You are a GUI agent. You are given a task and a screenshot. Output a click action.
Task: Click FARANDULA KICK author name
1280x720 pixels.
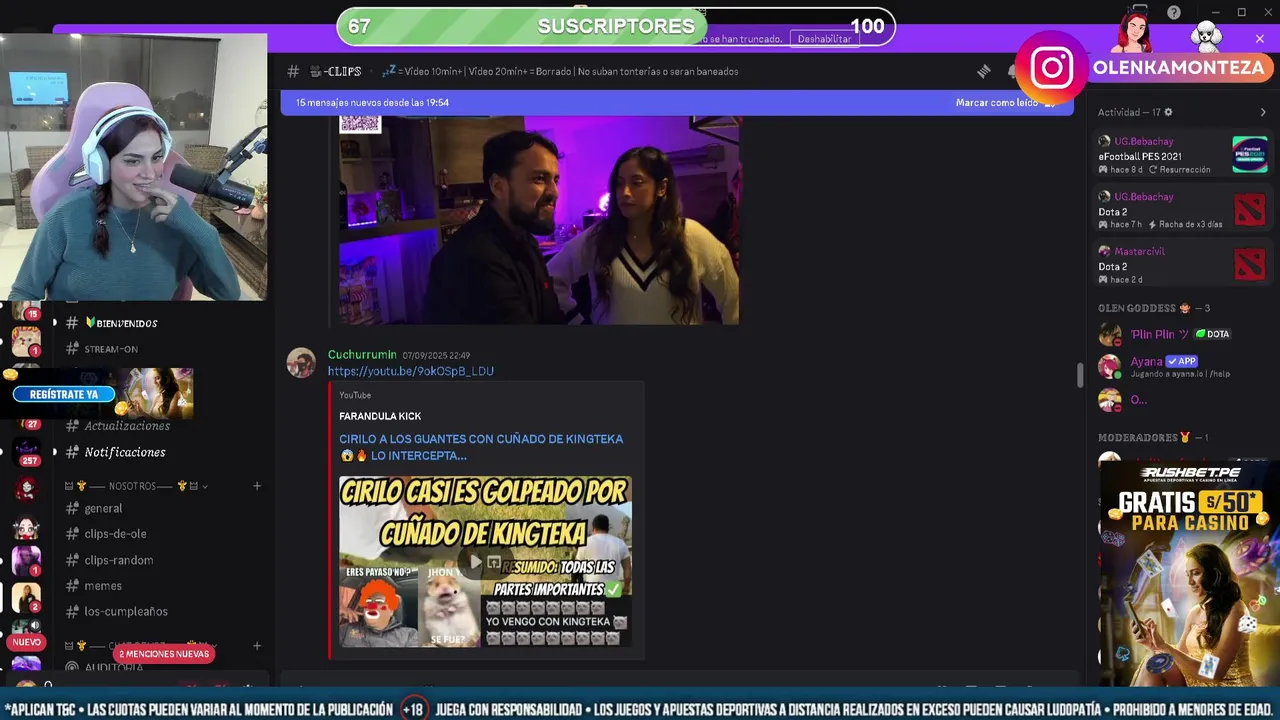click(x=380, y=416)
